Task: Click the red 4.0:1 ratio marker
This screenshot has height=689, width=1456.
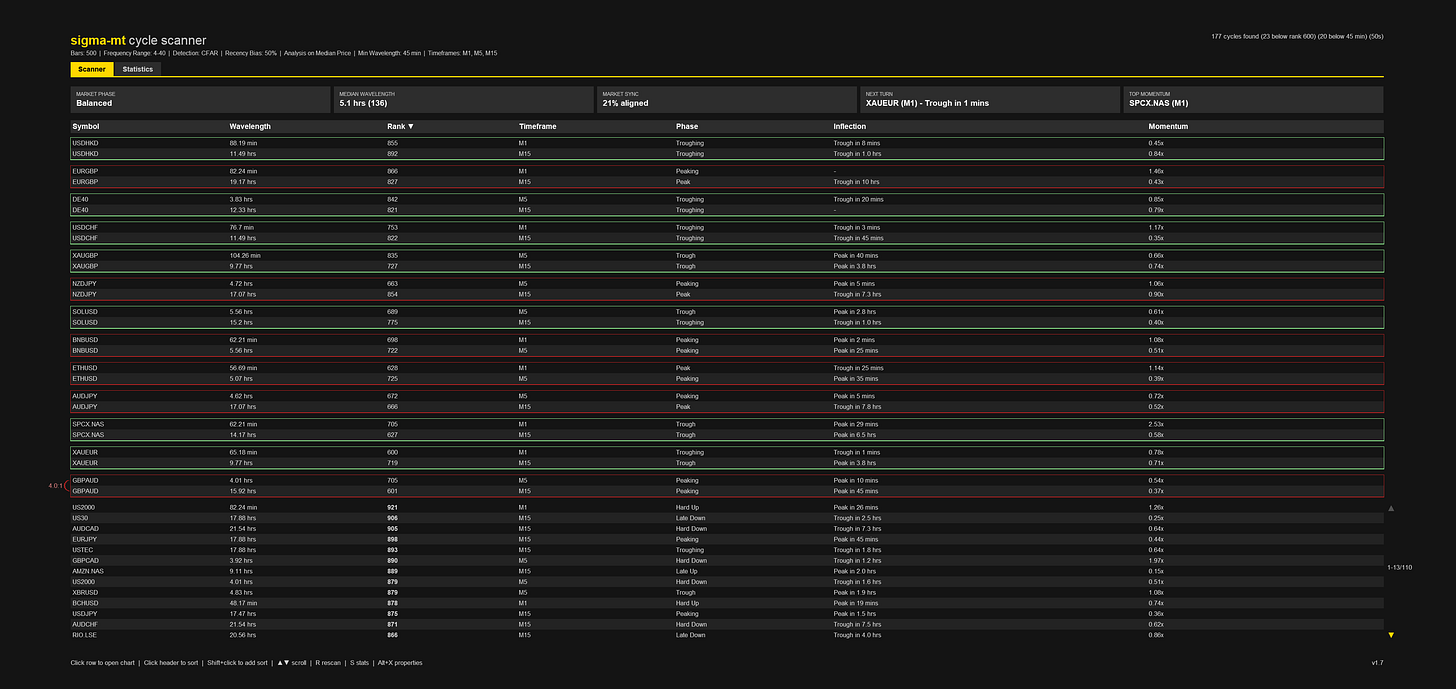Action: [x=56, y=486]
